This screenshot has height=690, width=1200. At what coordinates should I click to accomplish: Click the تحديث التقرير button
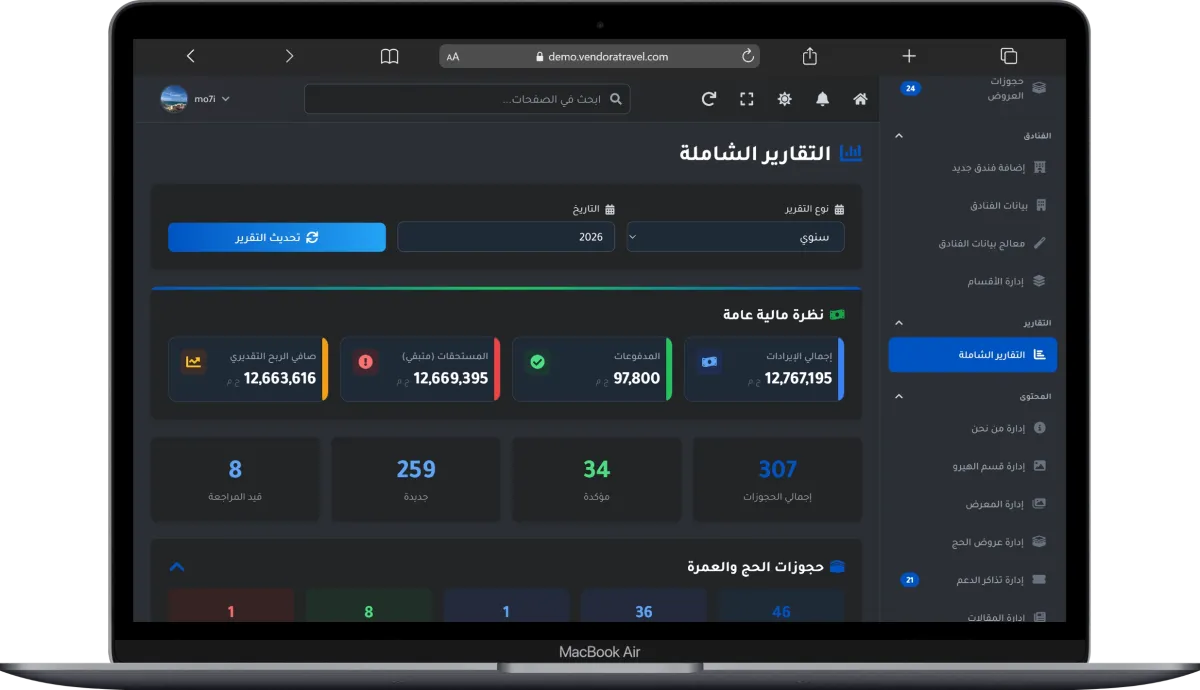[x=277, y=237]
